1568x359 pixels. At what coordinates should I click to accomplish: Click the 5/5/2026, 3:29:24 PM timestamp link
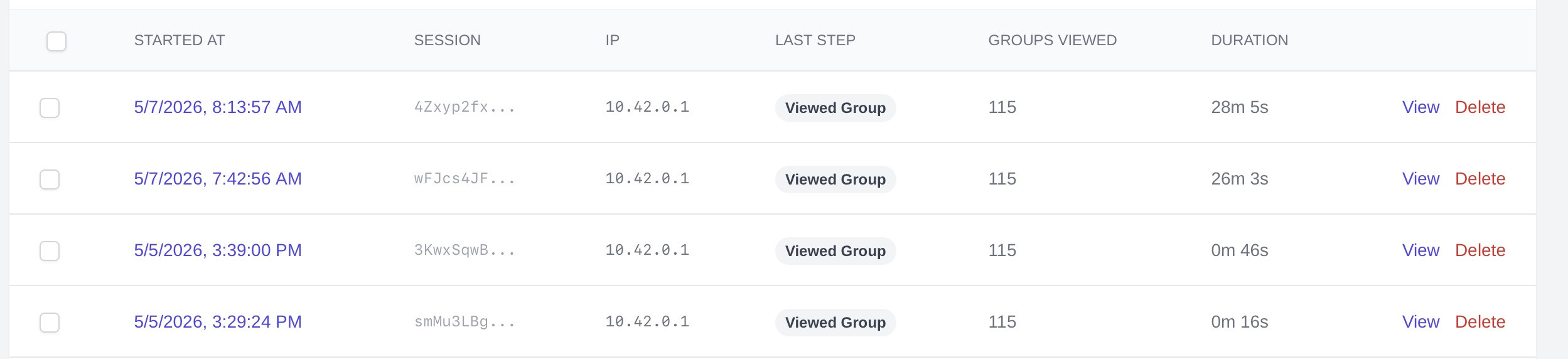(x=218, y=322)
